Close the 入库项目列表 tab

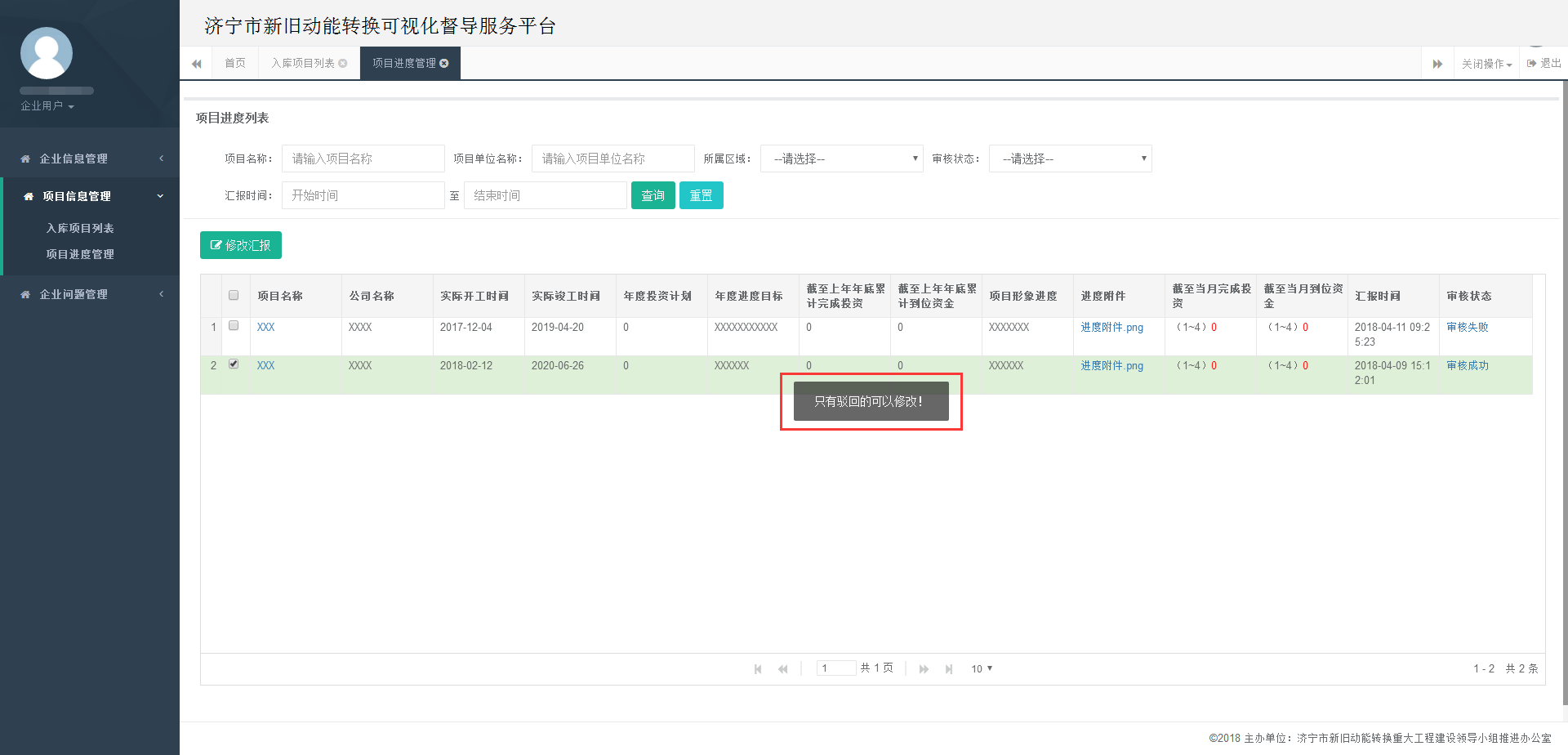[x=342, y=63]
